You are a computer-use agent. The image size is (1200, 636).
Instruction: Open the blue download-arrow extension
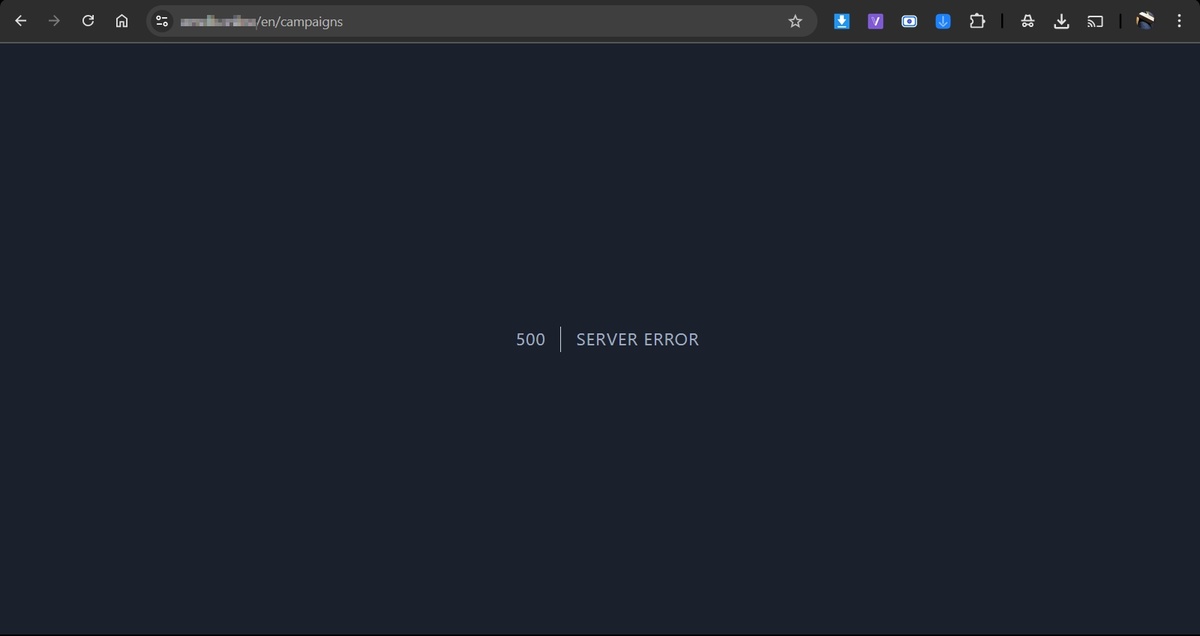pyautogui.click(x=842, y=21)
